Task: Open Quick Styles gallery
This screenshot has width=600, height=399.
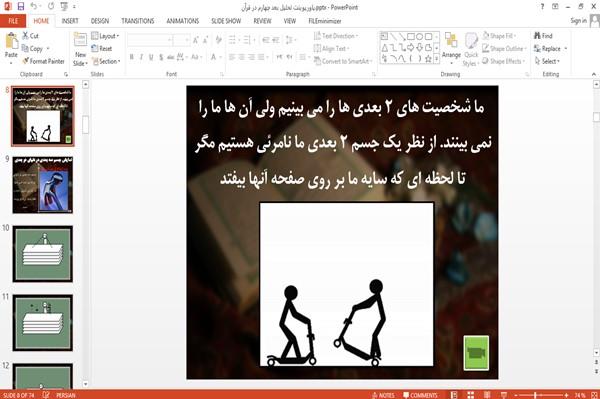Action: pos(471,49)
